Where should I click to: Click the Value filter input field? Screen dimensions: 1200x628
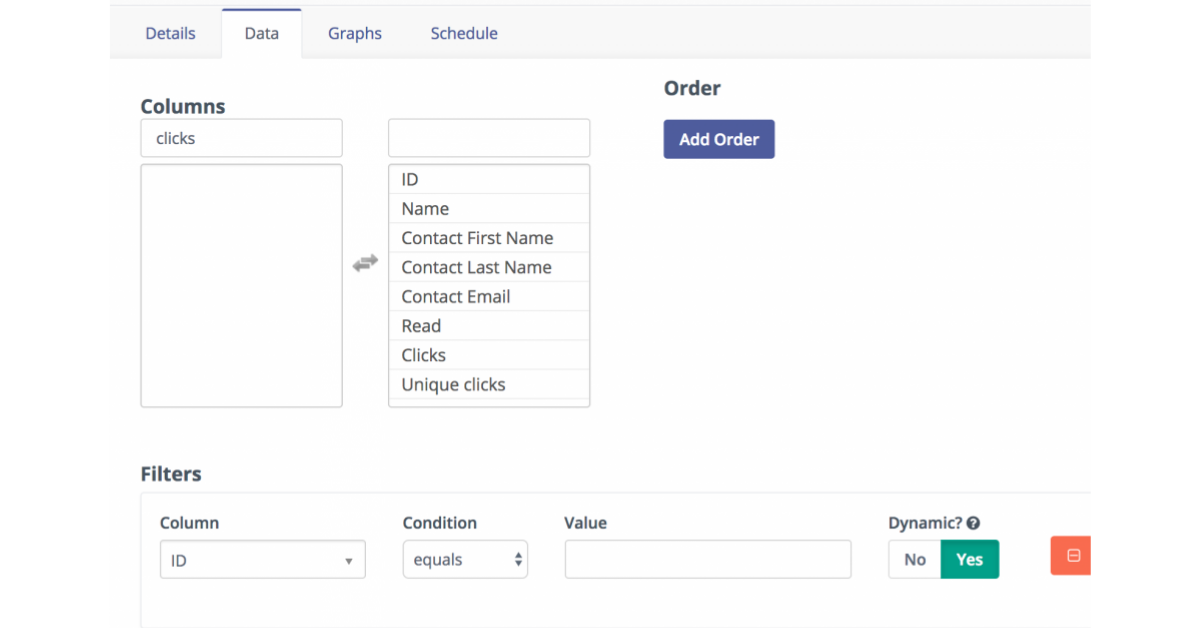click(707, 559)
